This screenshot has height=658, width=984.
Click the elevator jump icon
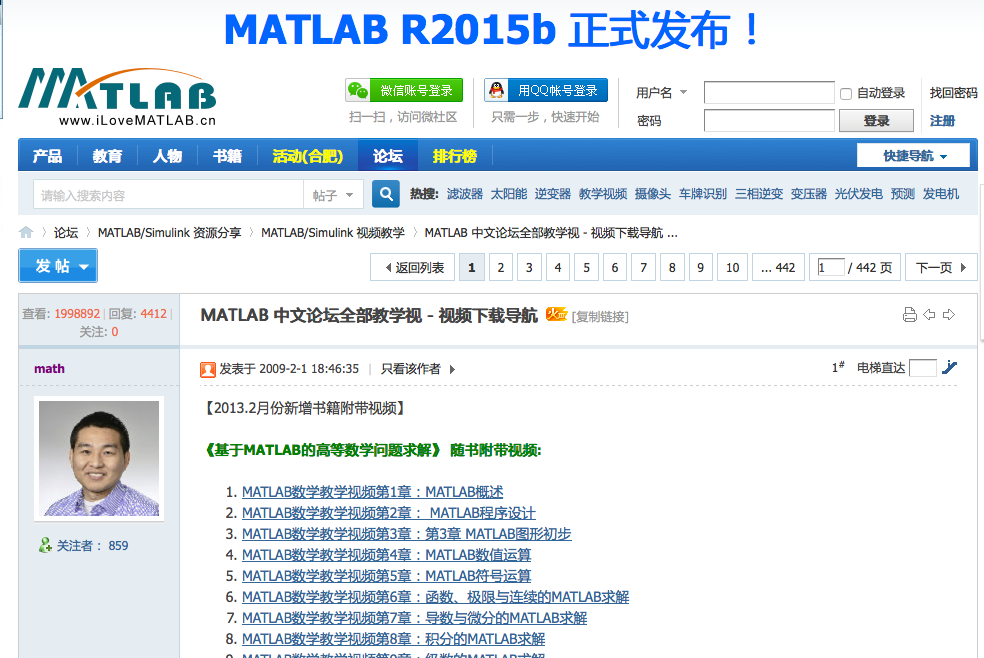click(949, 368)
